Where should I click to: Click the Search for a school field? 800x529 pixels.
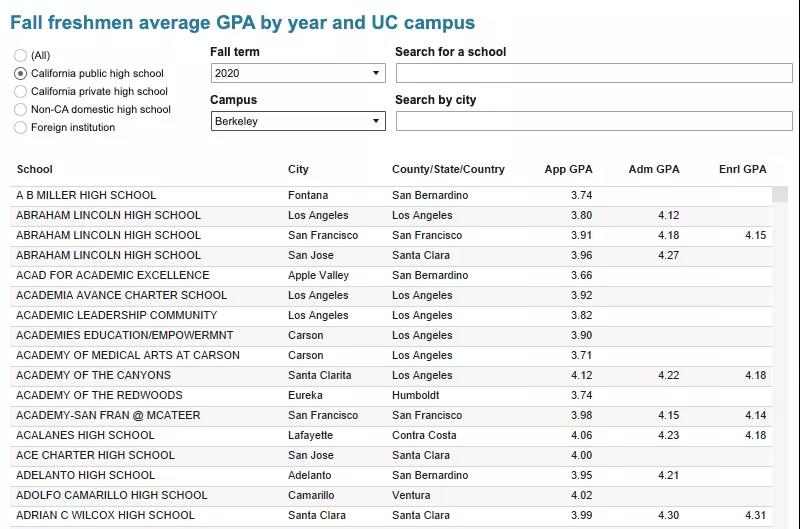594,73
